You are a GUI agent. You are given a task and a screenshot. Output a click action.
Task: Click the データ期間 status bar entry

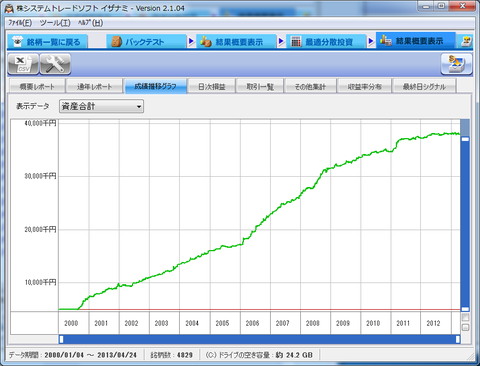click(x=73, y=355)
